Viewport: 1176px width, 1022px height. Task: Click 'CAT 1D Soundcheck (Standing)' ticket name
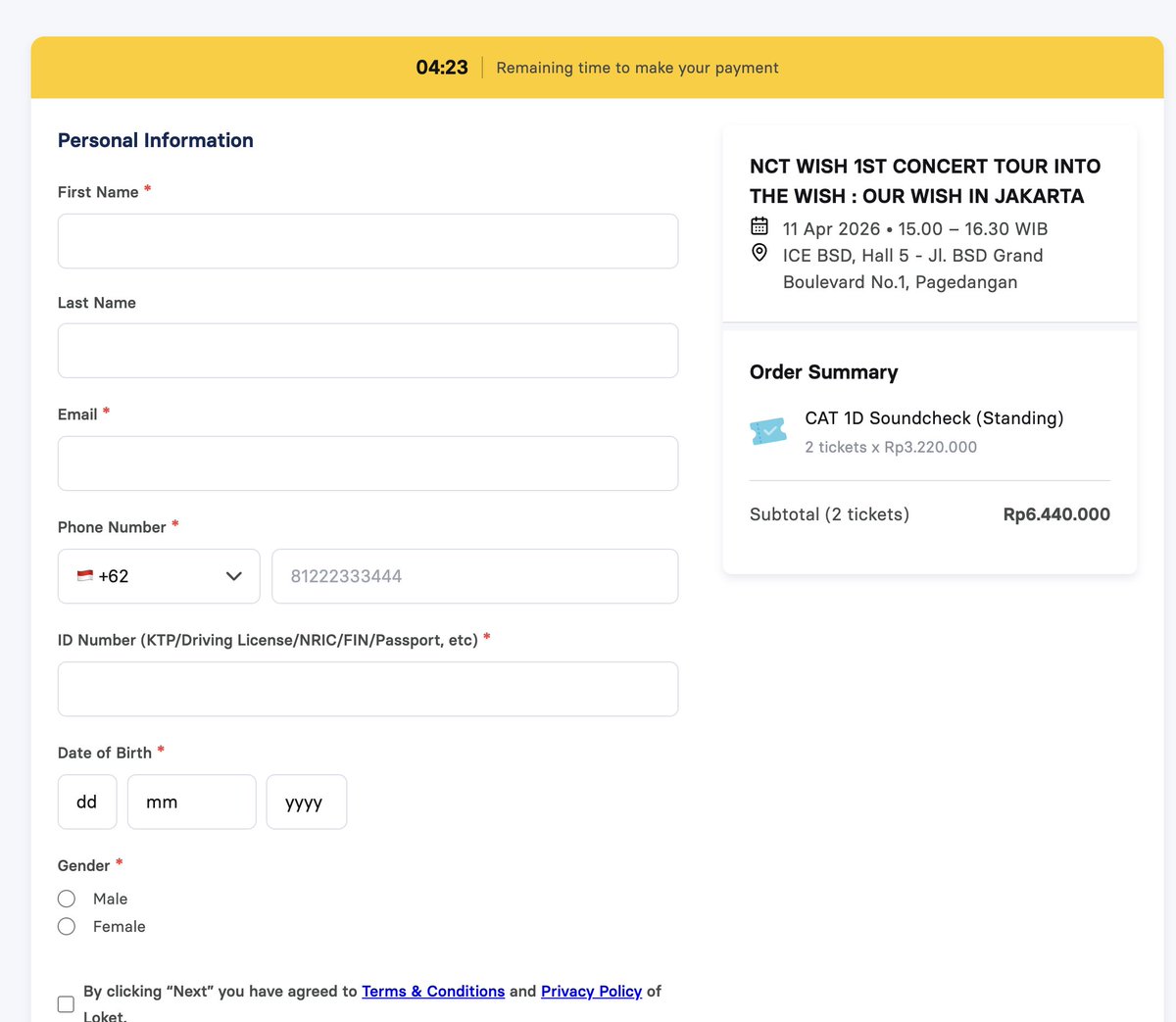tap(934, 418)
